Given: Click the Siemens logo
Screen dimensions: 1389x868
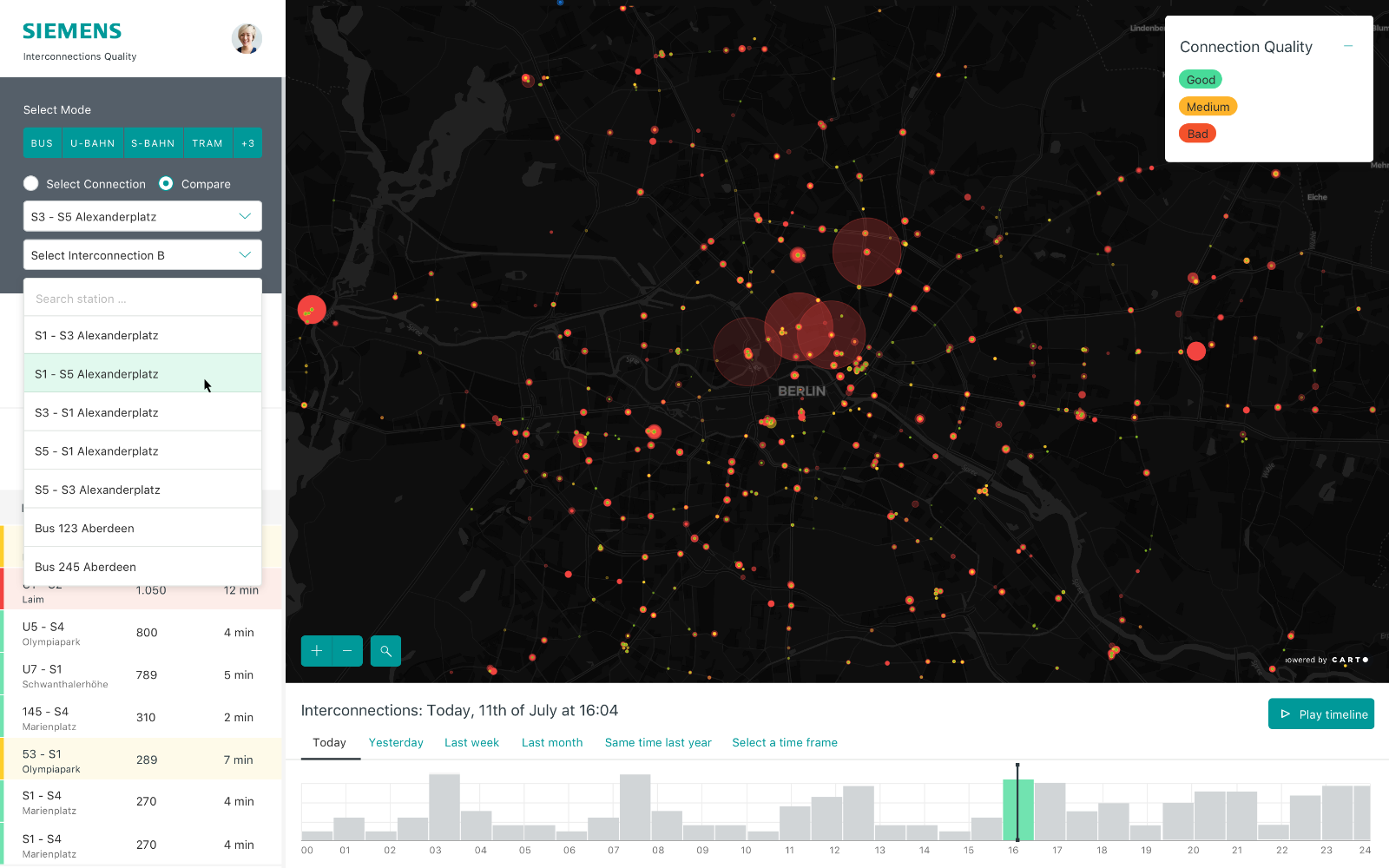Looking at the screenshot, I should 72,31.
